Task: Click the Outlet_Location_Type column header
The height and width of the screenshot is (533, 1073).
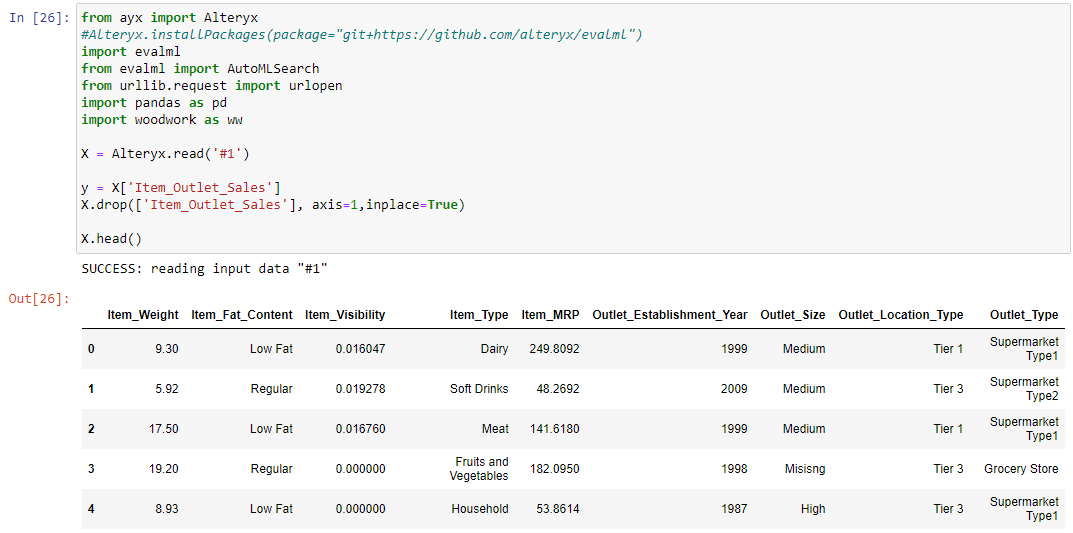Action: [x=901, y=315]
